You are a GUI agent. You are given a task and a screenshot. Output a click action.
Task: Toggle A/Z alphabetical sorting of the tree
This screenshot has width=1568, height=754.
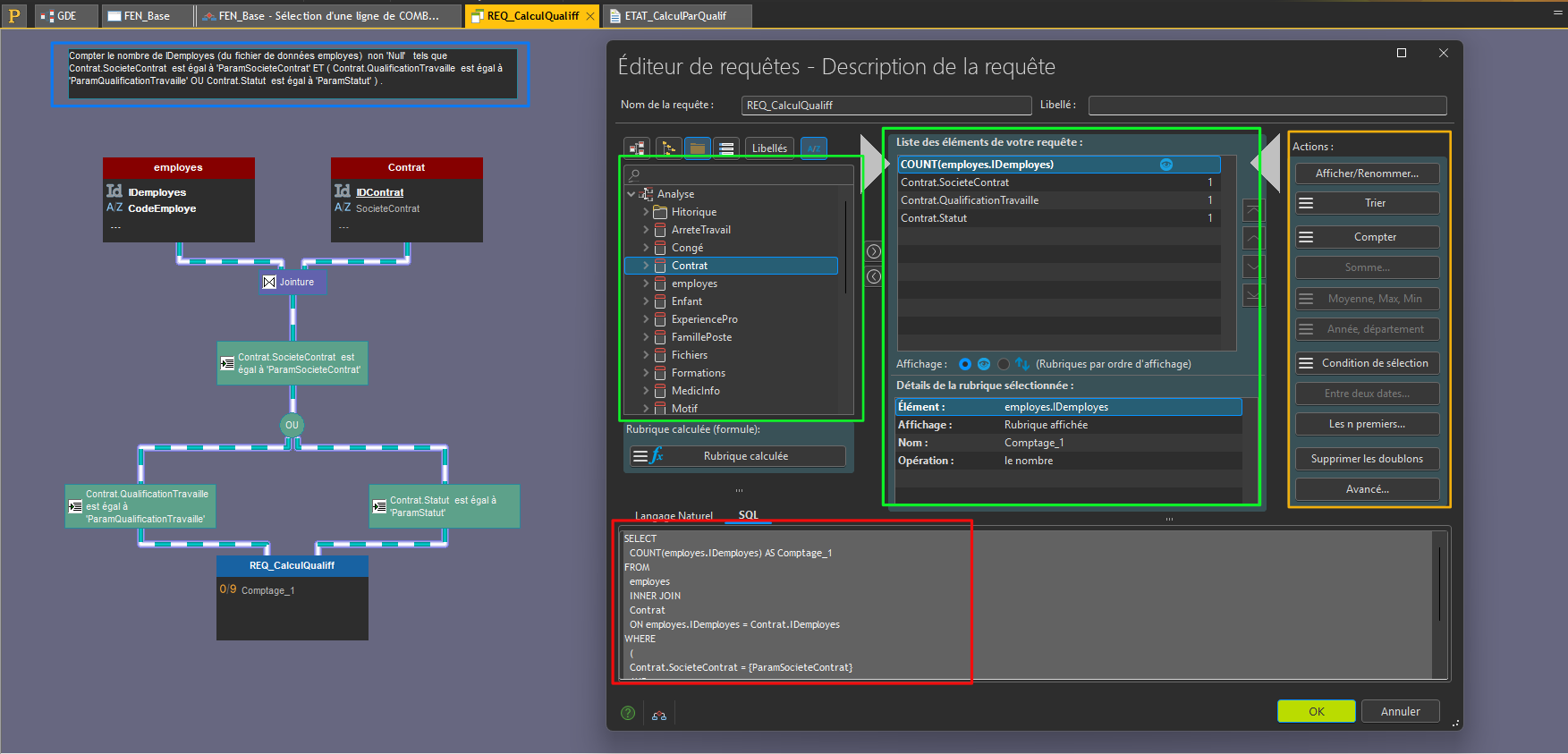pyautogui.click(x=814, y=148)
